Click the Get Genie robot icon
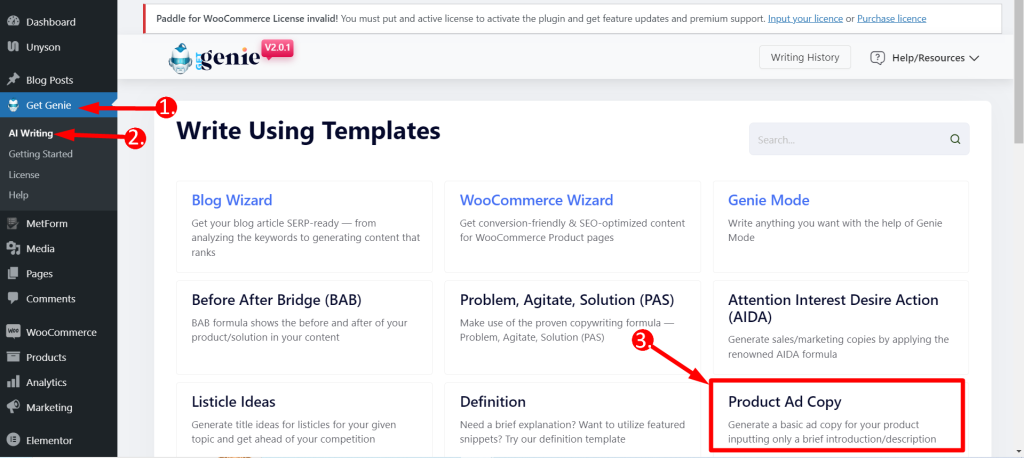 (x=12, y=105)
